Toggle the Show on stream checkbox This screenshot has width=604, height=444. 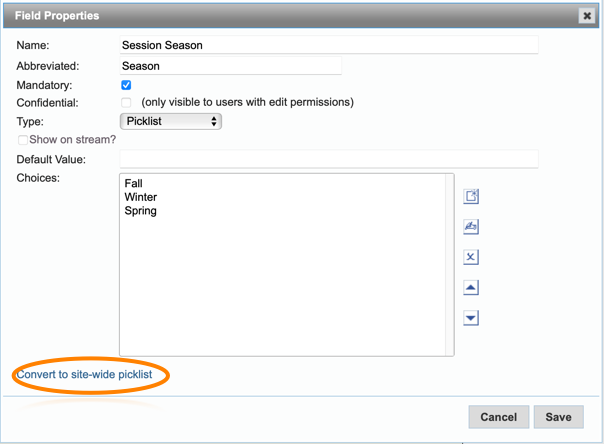click(23, 140)
